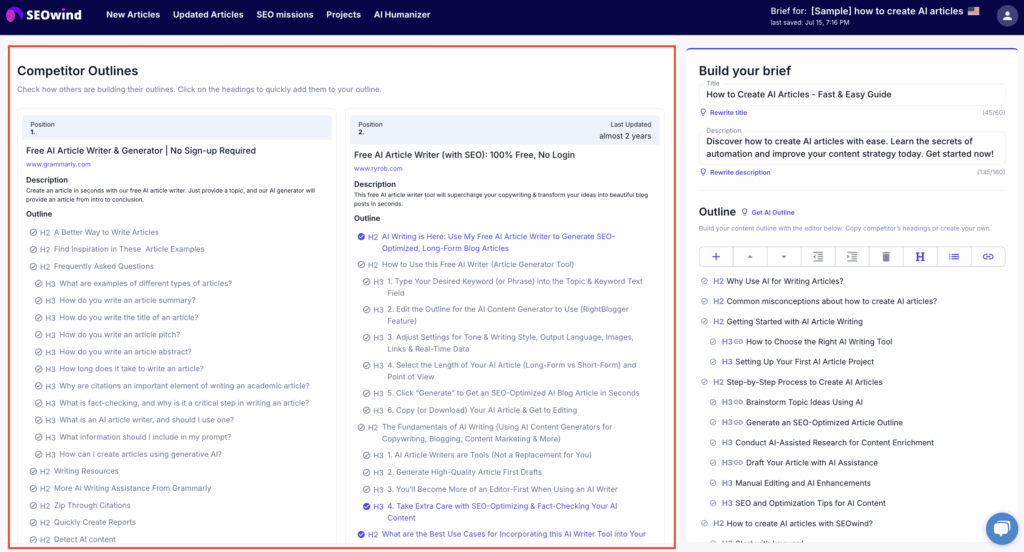1024x552 pixels.
Task: Select 'More AI Writing Assistance From Grammarly' heading
Action: click(133, 489)
